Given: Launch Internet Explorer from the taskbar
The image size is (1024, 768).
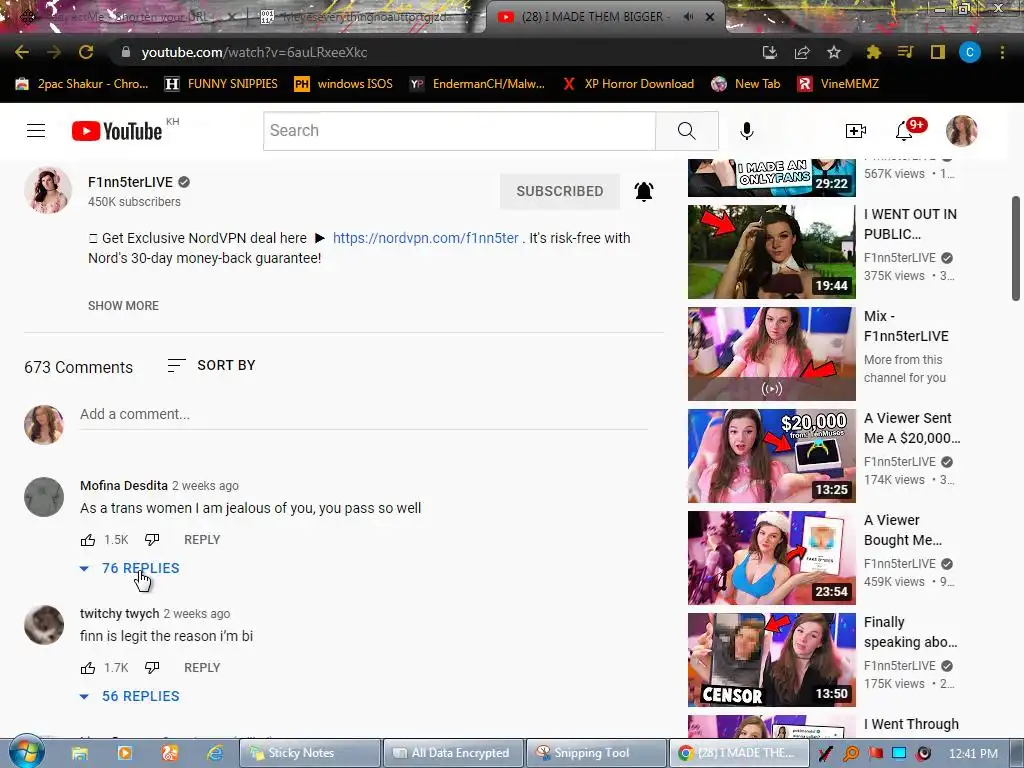Looking at the screenshot, I should tap(215, 753).
